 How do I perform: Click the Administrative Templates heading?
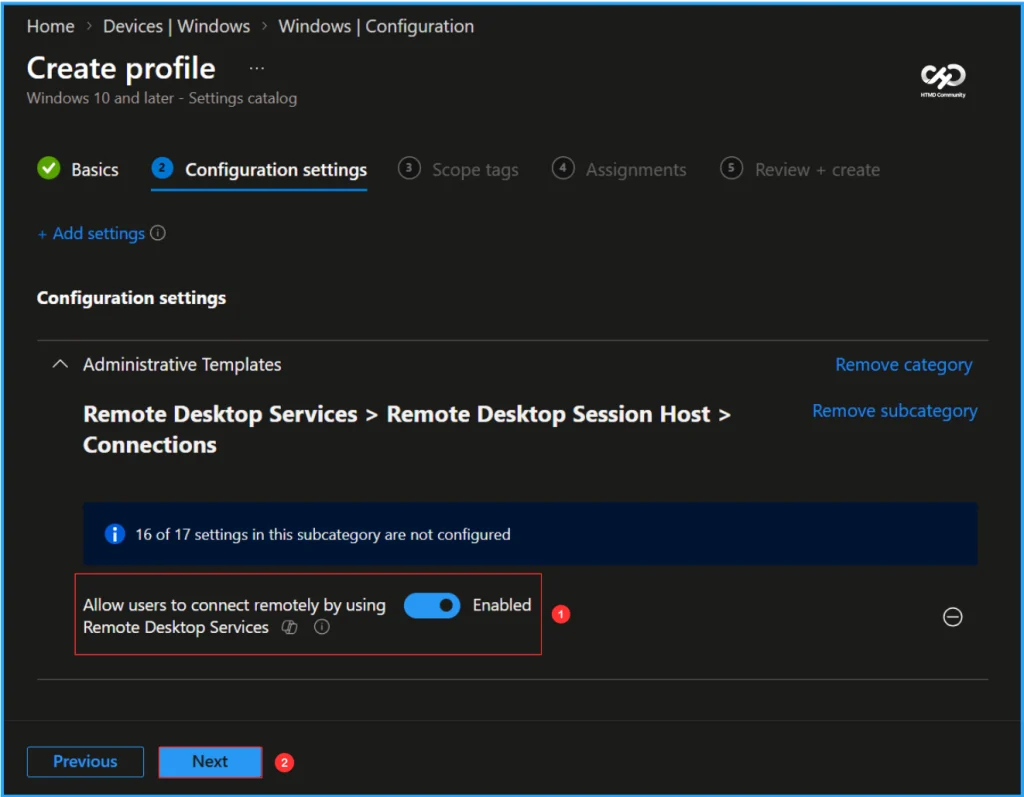(x=182, y=365)
